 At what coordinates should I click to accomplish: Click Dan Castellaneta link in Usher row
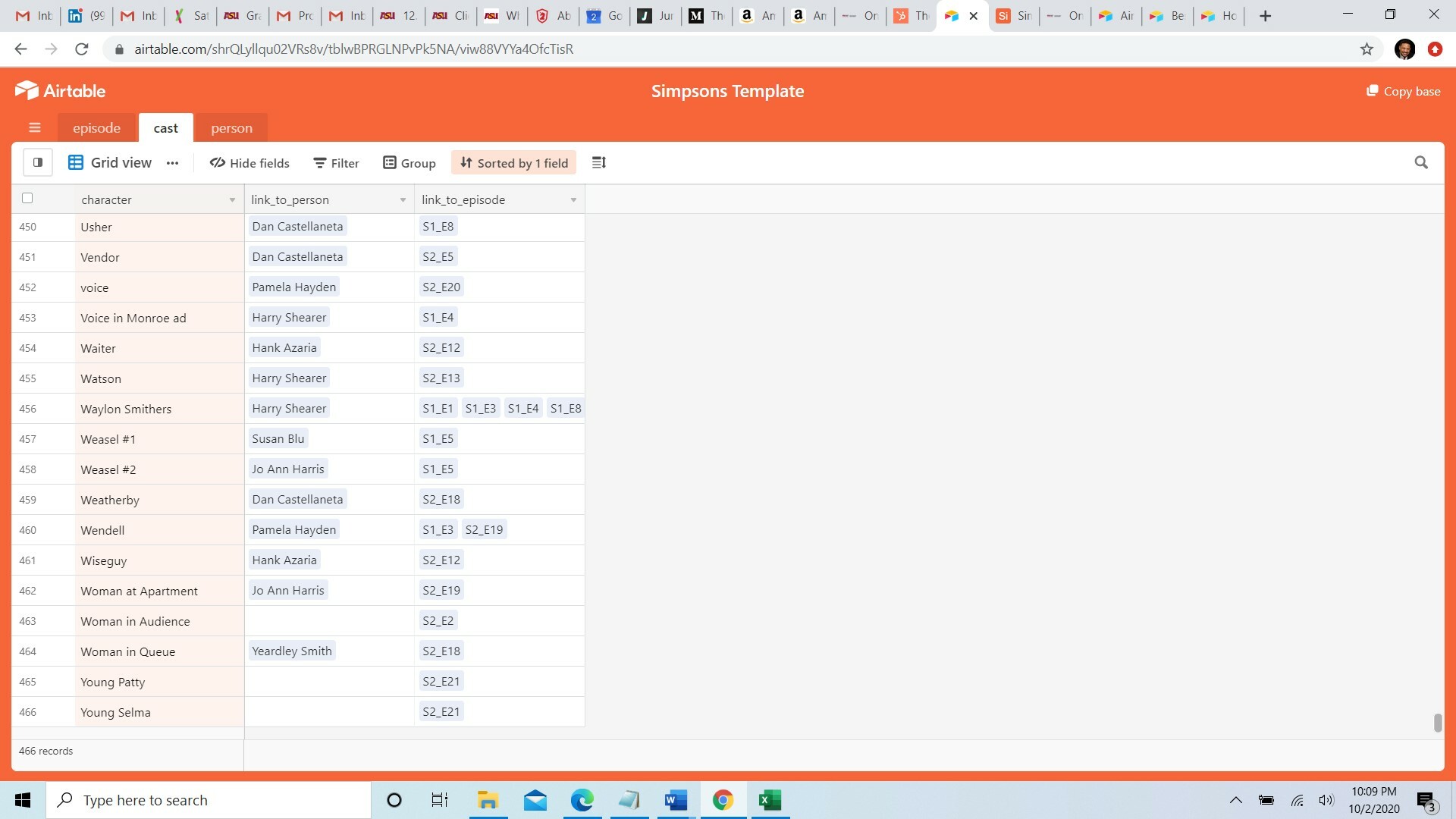coord(297,226)
